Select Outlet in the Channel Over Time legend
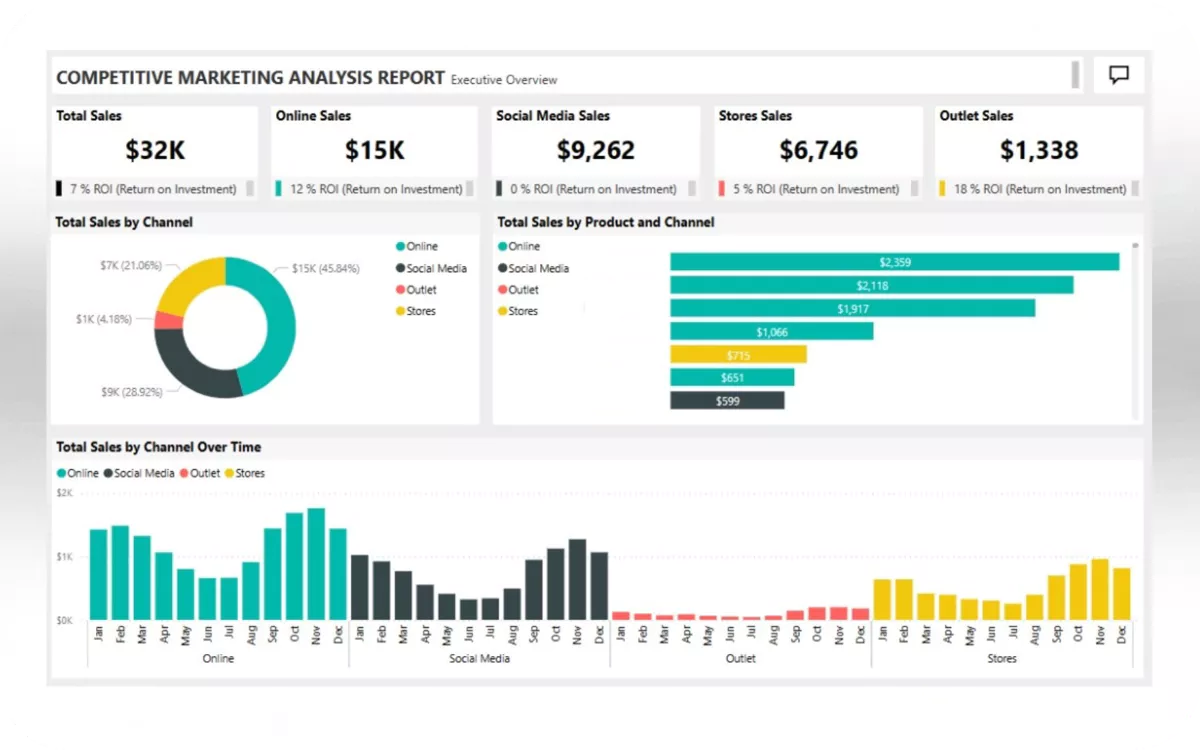The image size is (1200, 750). 204,473
